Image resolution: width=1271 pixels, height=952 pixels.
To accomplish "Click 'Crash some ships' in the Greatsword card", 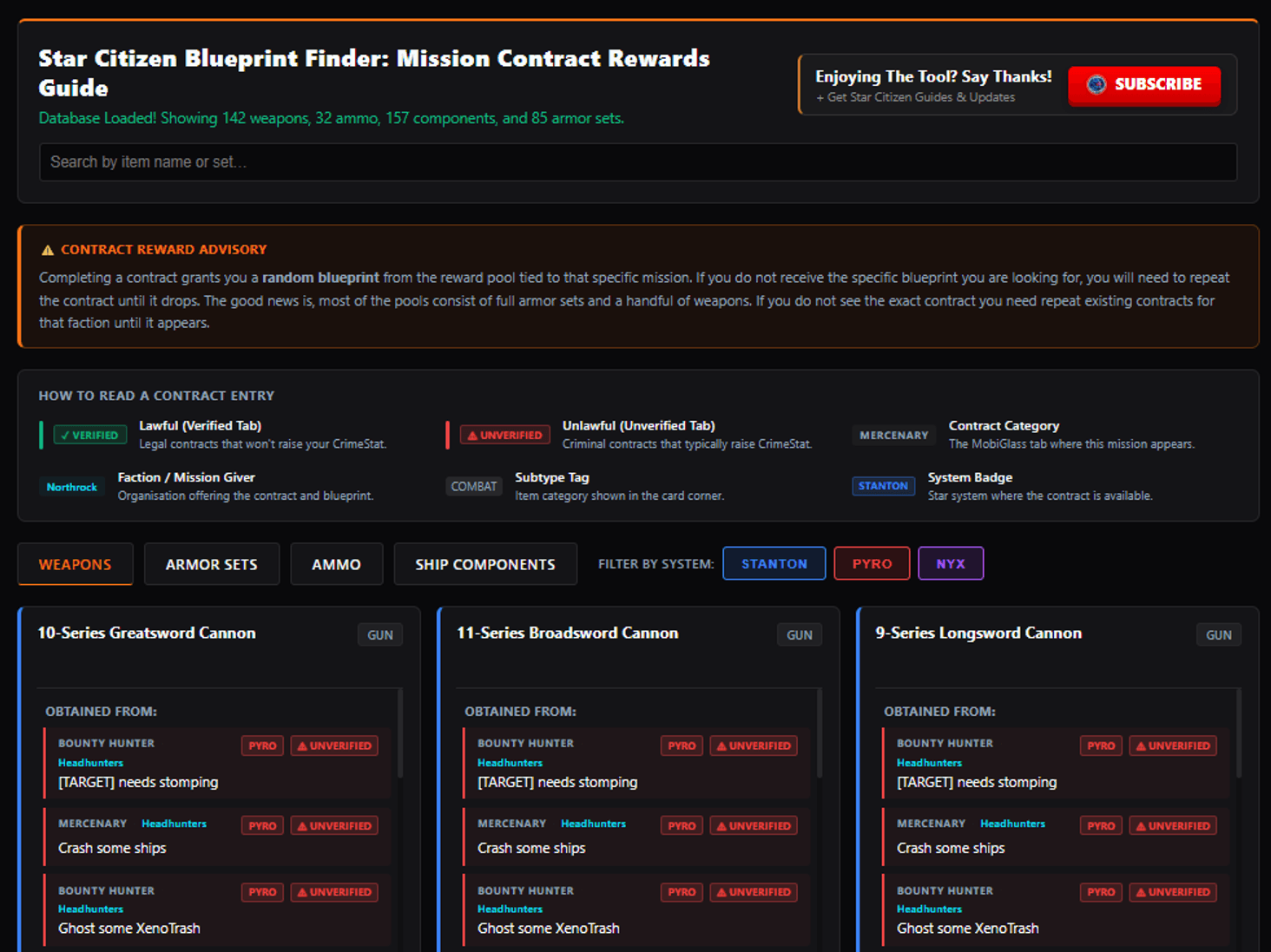I will tap(112, 848).
